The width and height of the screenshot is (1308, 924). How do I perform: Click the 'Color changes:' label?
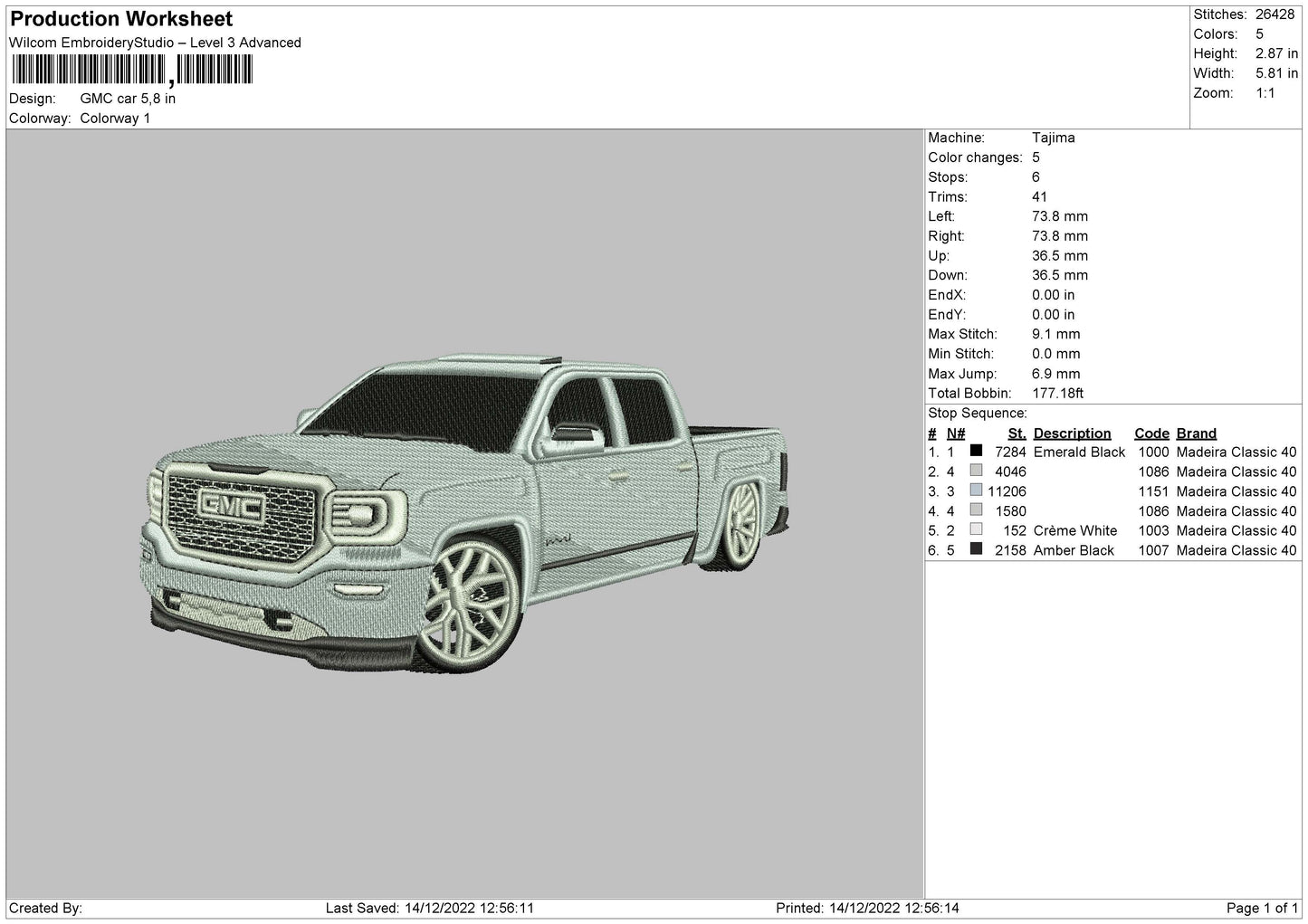[x=976, y=157]
